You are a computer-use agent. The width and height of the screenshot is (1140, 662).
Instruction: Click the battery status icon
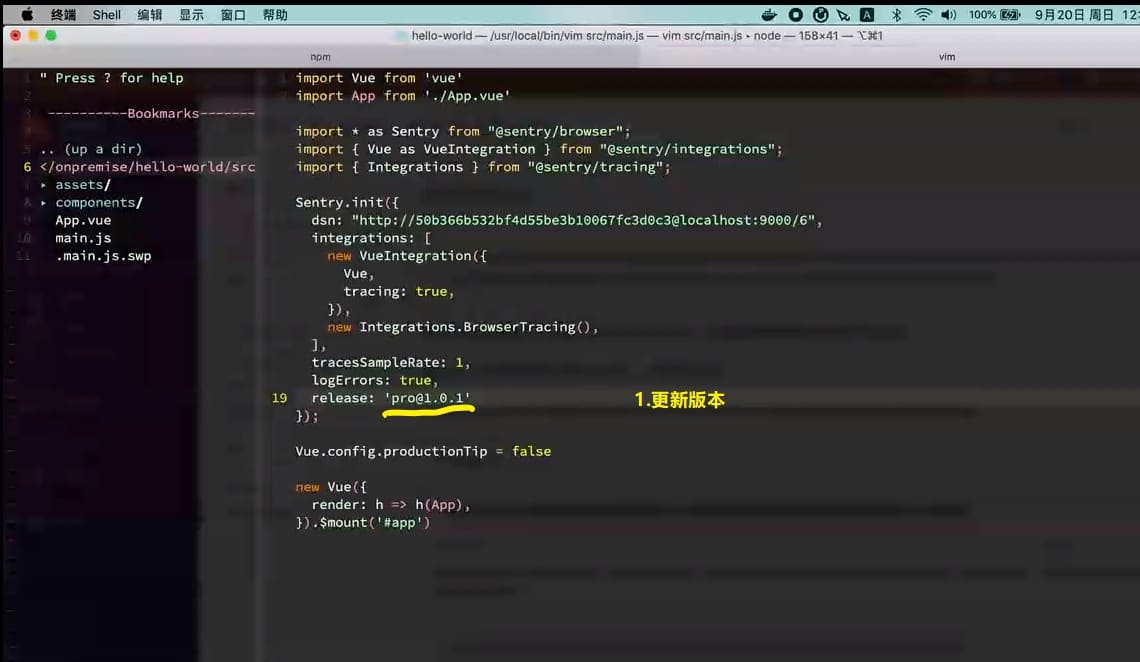[1009, 15]
